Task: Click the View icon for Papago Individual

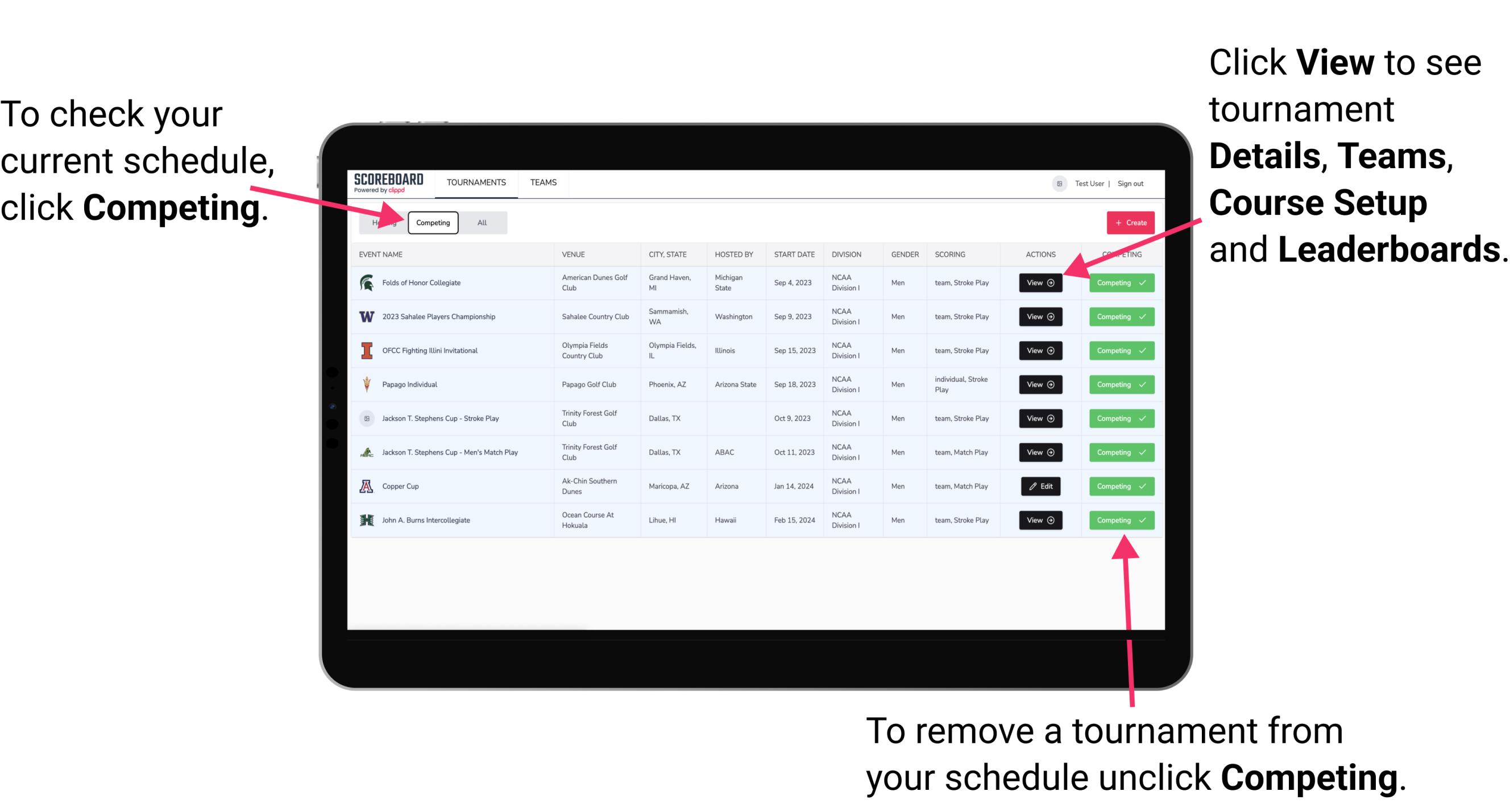Action: 1039,385
